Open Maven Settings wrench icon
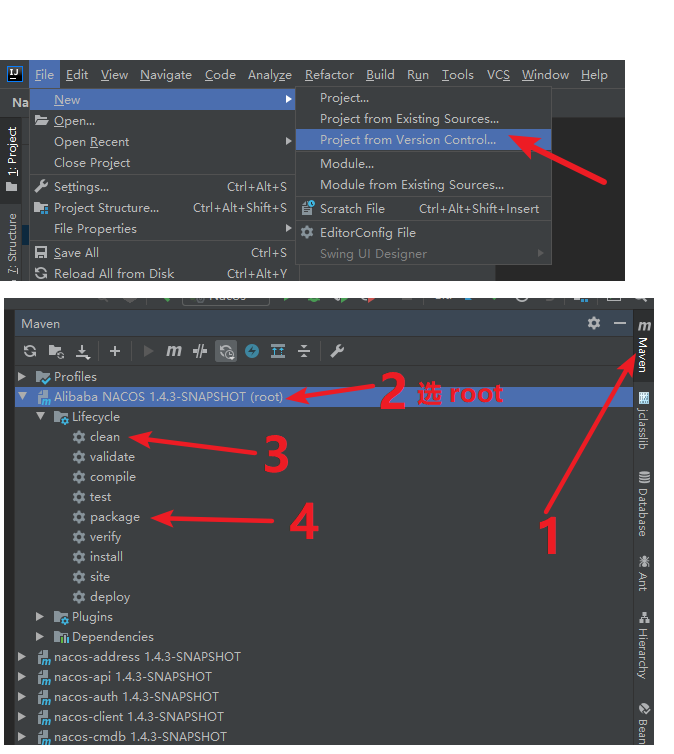This screenshot has width=674, height=754. pos(337,351)
